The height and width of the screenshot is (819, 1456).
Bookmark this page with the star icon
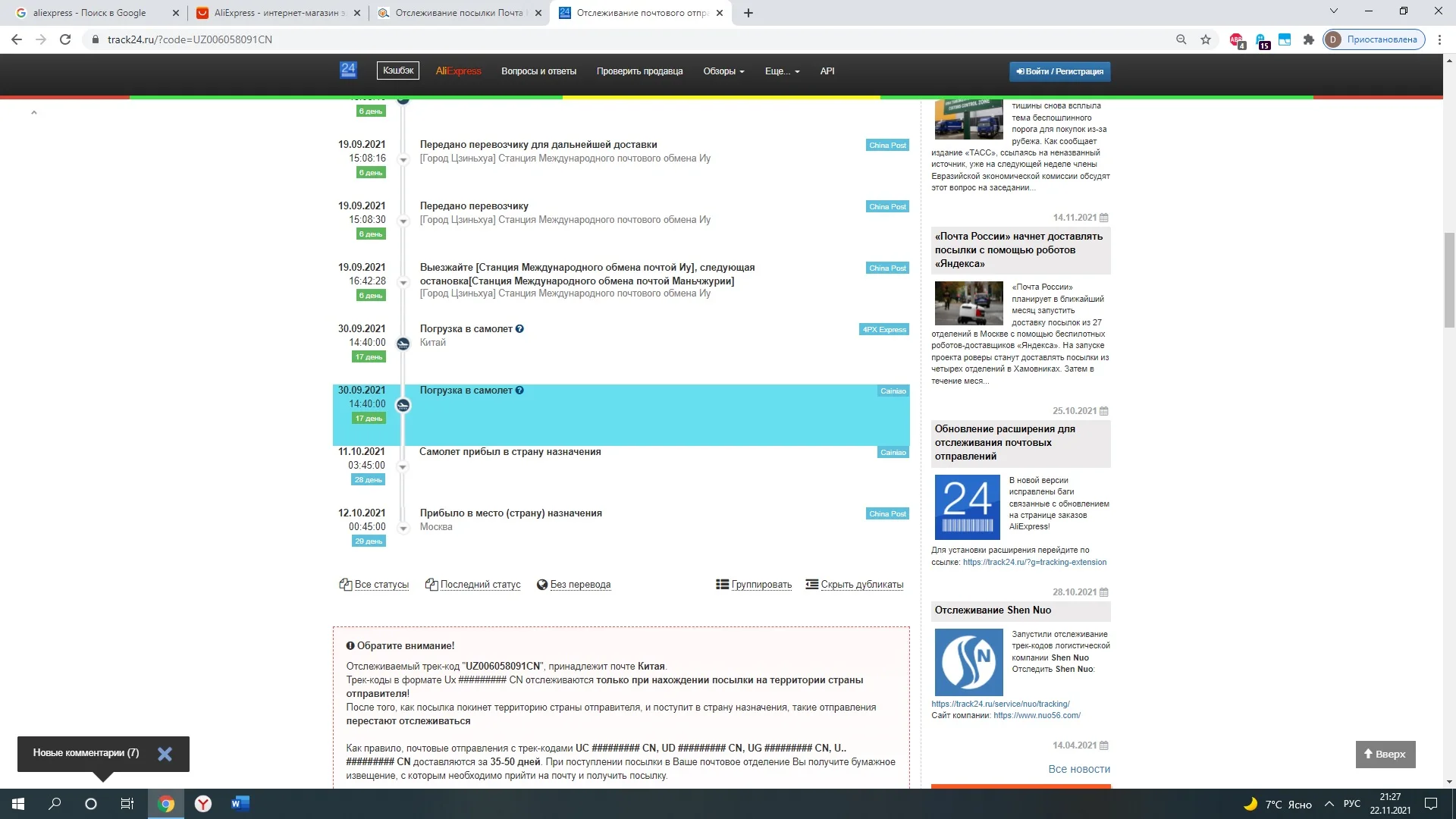[x=1206, y=39]
